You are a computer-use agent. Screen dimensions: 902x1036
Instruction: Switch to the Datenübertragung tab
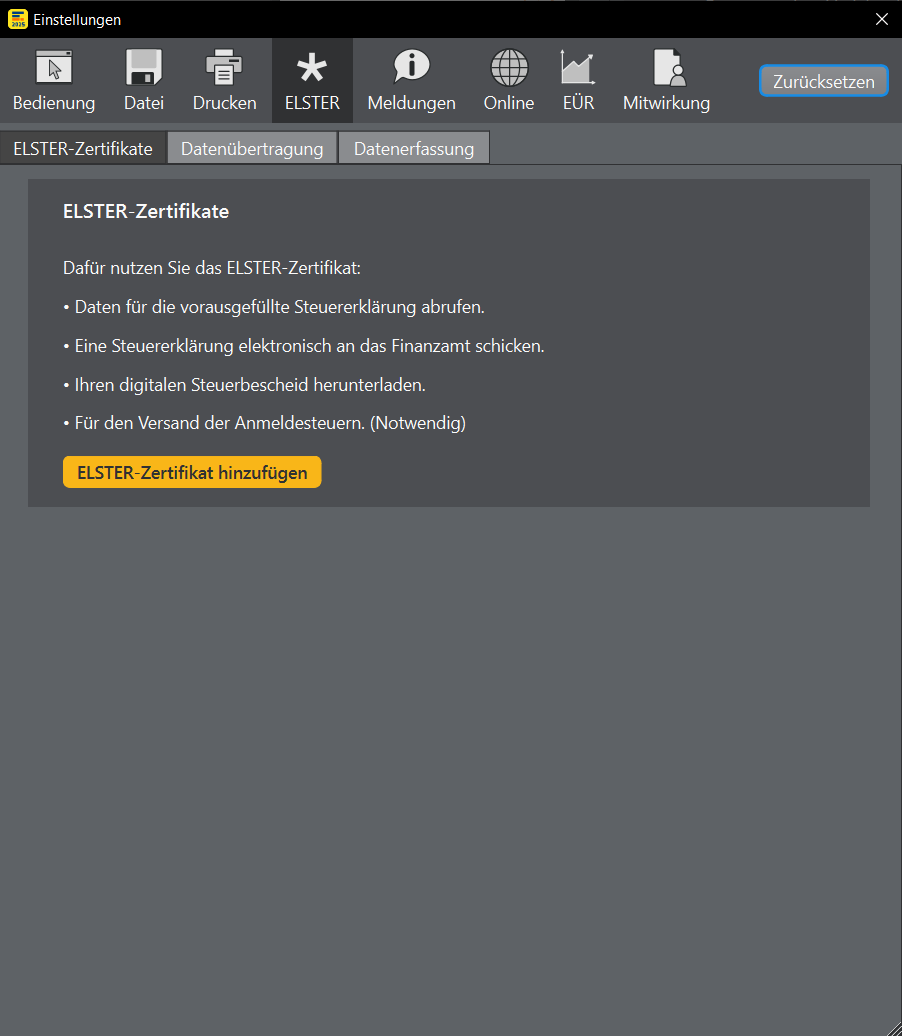252,148
